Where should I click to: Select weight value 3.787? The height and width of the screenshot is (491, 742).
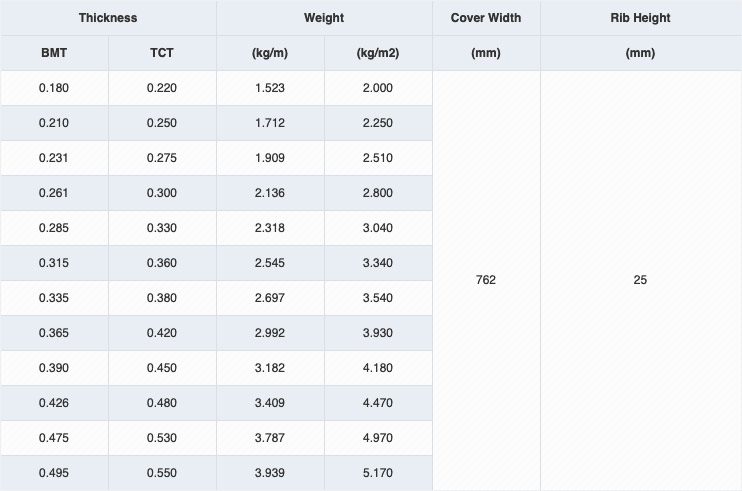[x=270, y=438]
